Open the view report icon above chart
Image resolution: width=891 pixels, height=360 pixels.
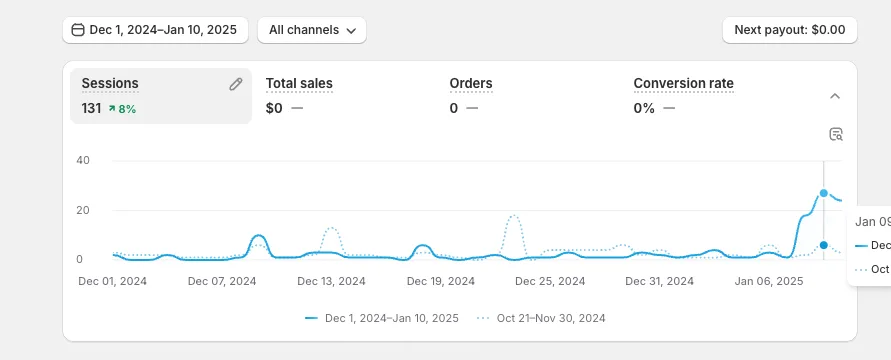[835, 135]
